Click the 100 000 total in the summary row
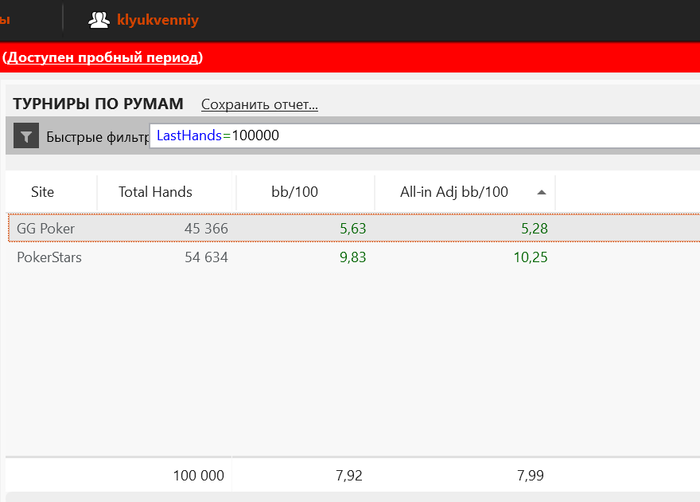700x502 pixels. [199, 476]
